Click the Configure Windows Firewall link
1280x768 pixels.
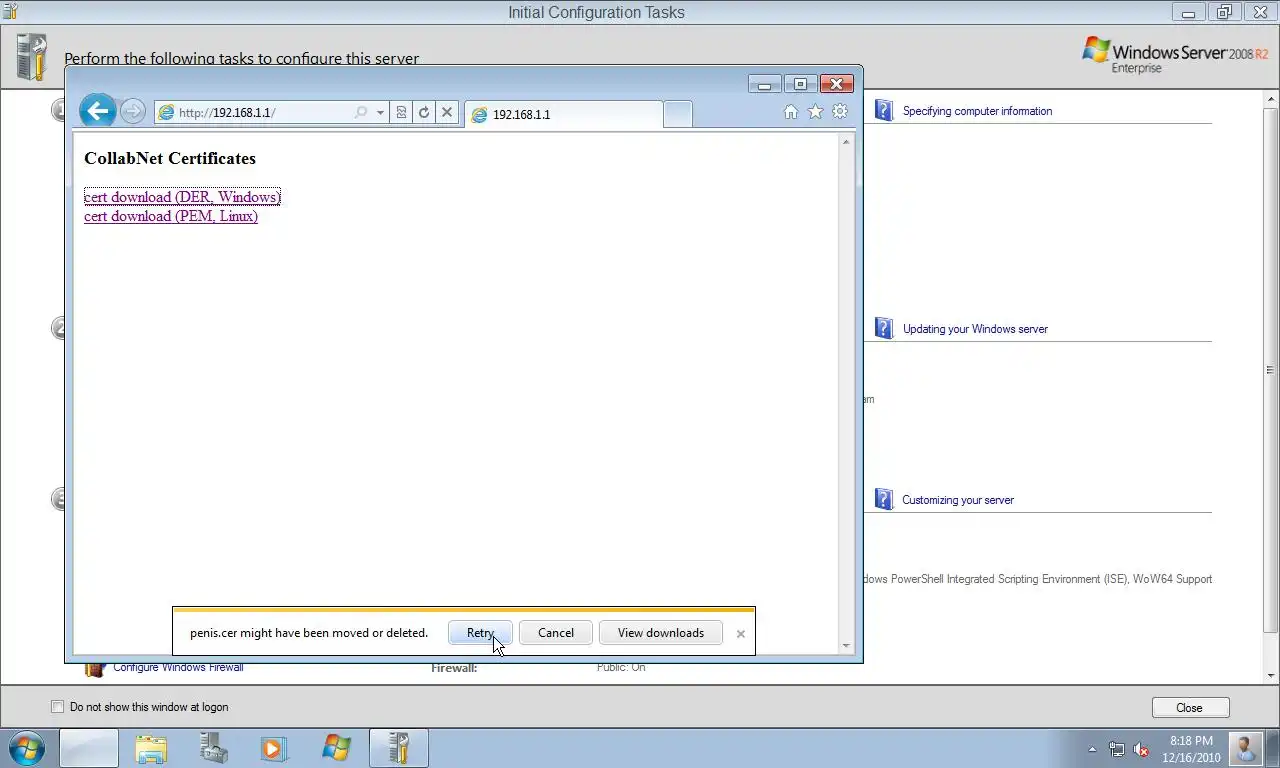(178, 667)
